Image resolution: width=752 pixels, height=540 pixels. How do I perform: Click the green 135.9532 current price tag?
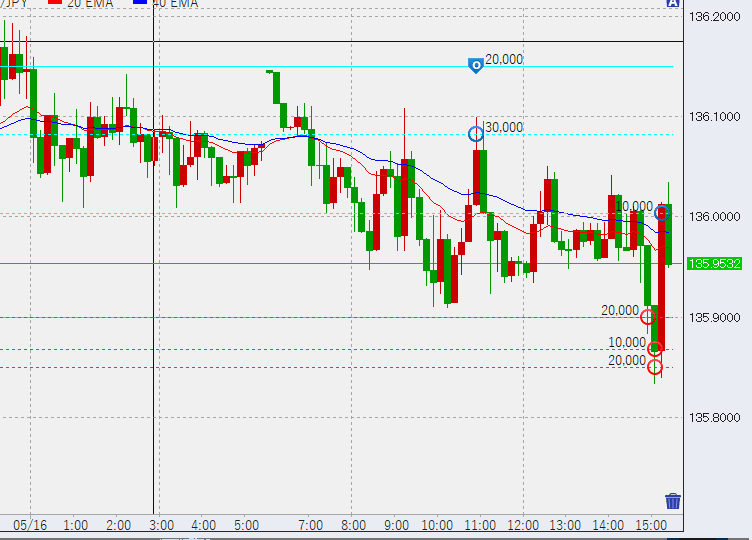tap(715, 263)
